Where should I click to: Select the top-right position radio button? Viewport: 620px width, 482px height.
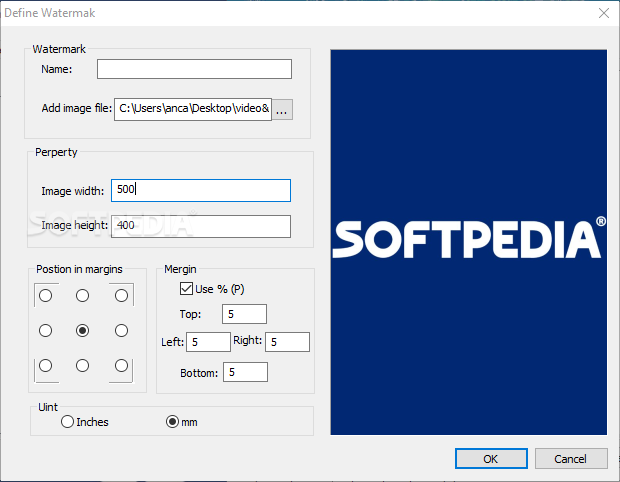121,295
